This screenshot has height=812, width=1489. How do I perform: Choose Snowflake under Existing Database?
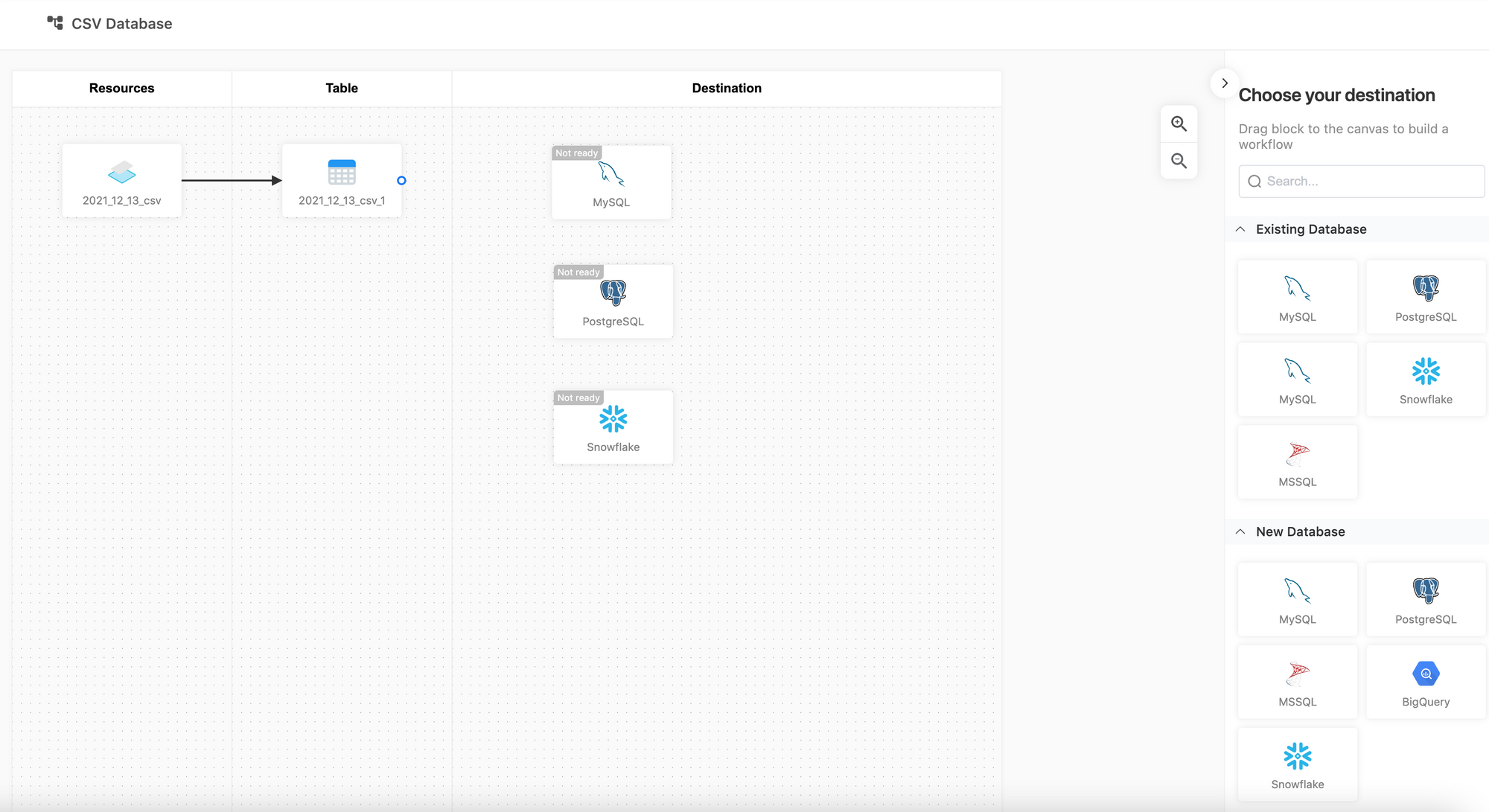[1425, 380]
